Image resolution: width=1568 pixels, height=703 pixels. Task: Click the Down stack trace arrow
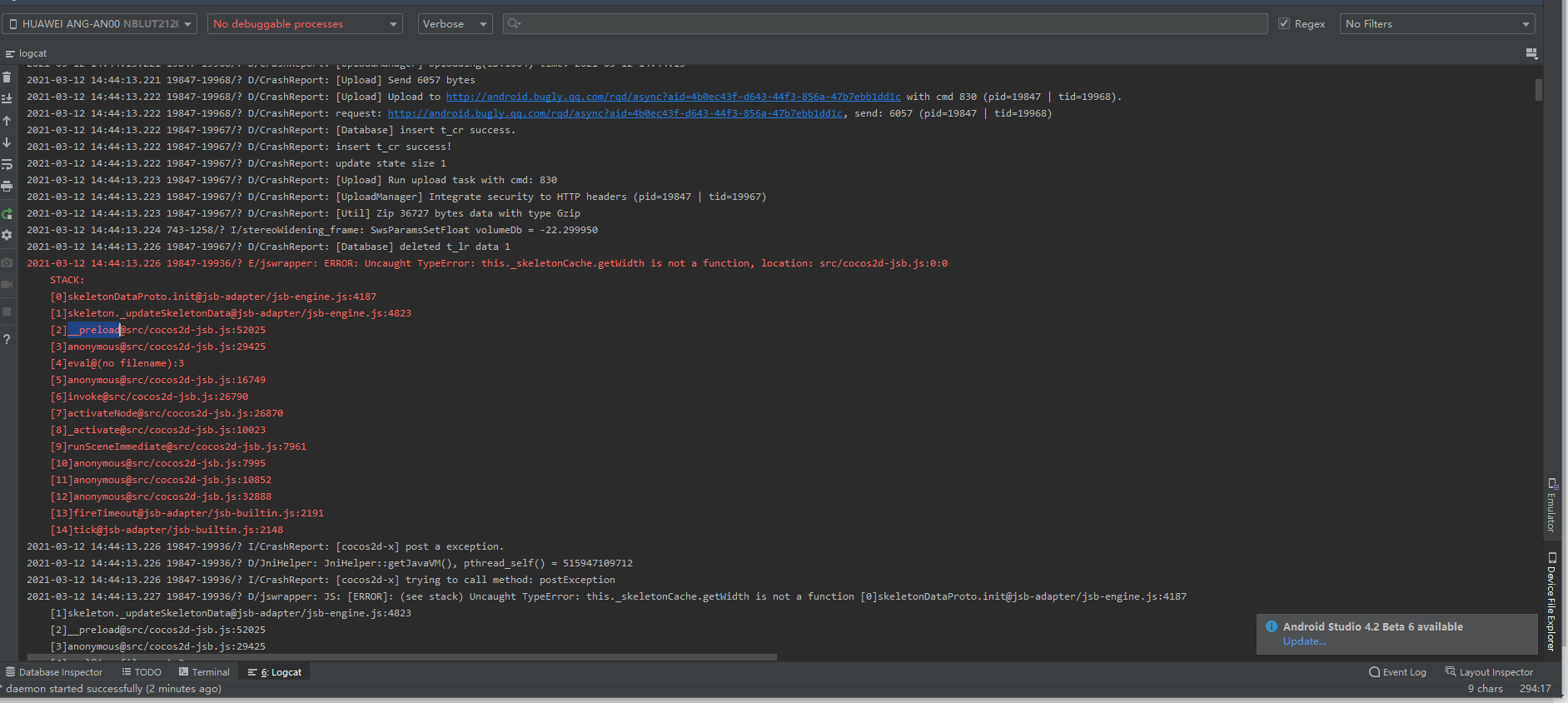(x=7, y=142)
